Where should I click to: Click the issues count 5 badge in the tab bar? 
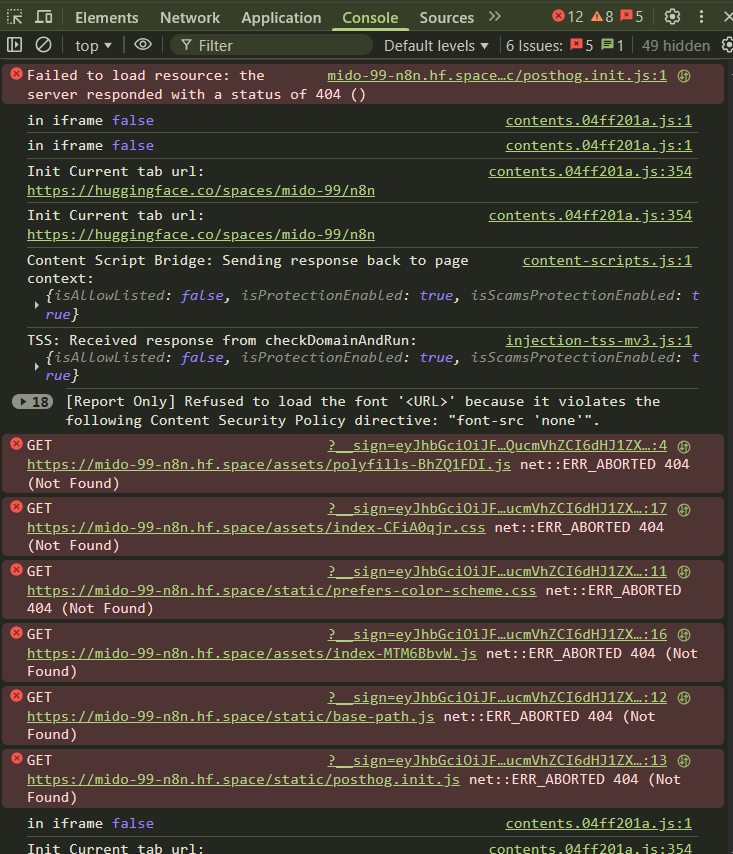[x=632, y=16]
